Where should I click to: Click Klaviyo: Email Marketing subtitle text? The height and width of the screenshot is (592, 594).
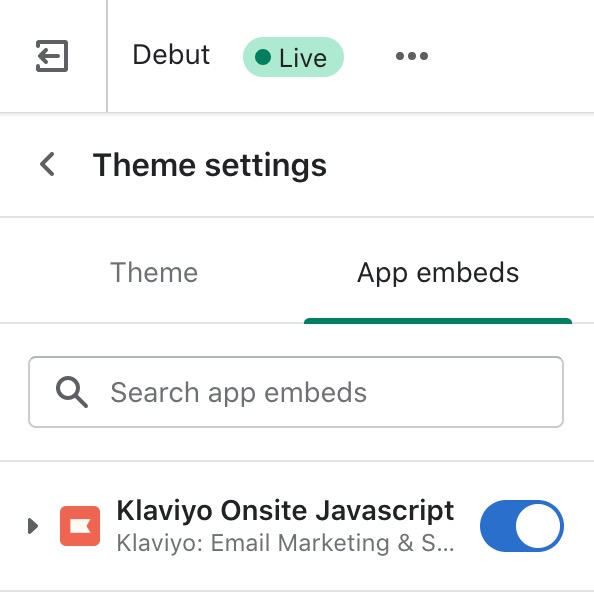(x=285, y=543)
